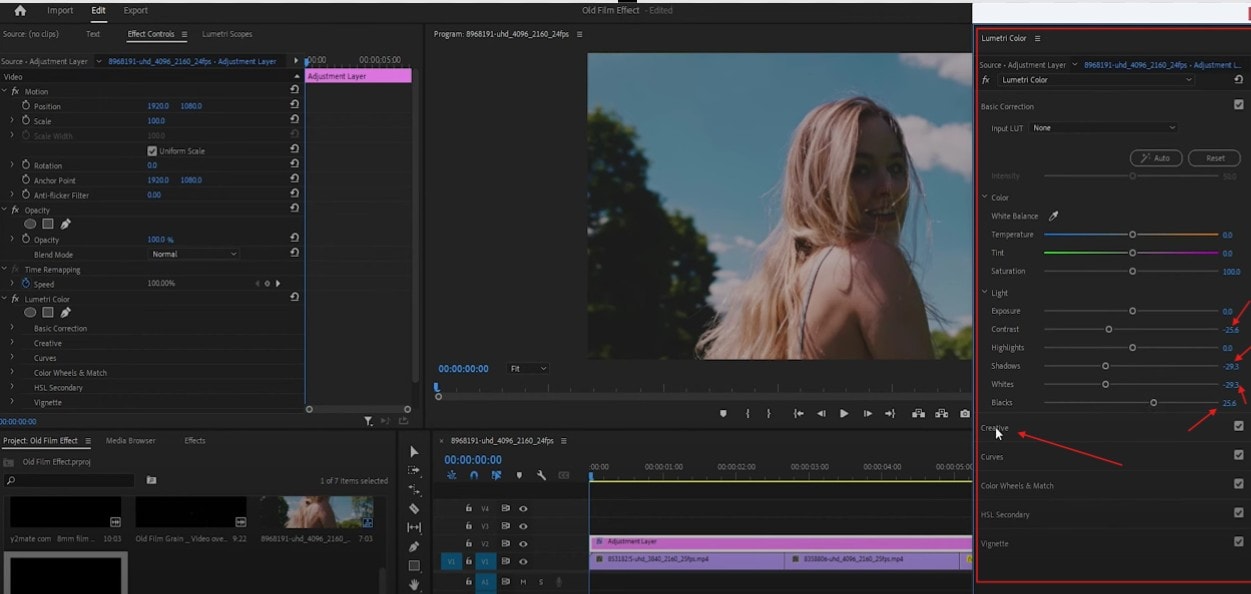Image resolution: width=1251 pixels, height=594 pixels.
Task: Open the Export workspace tab
Action: coord(135,11)
